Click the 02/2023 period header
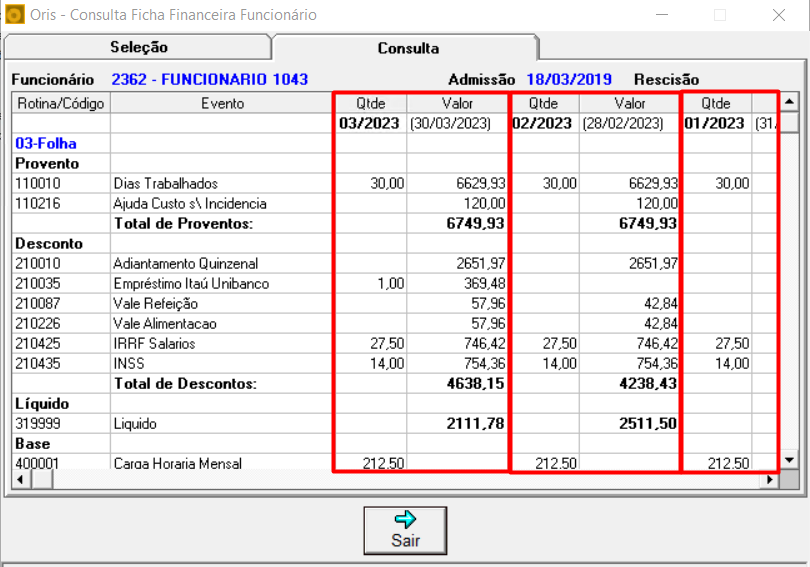 542,123
